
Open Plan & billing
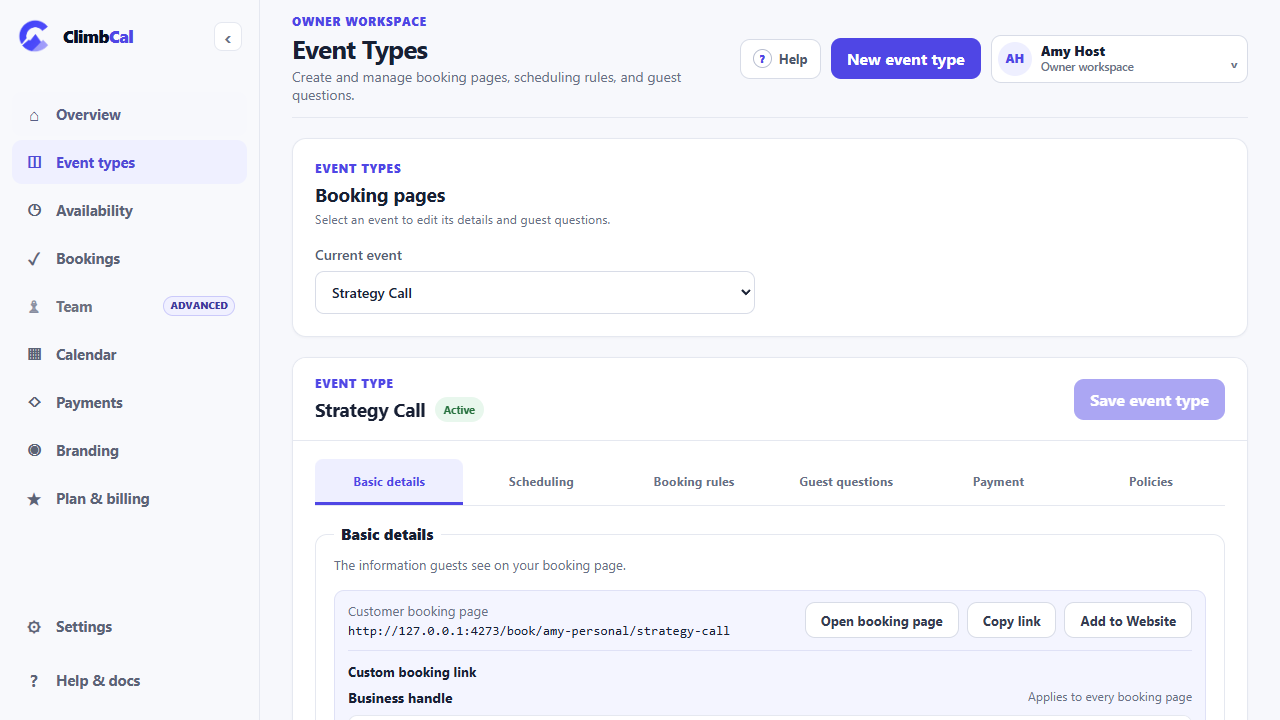[129, 499]
